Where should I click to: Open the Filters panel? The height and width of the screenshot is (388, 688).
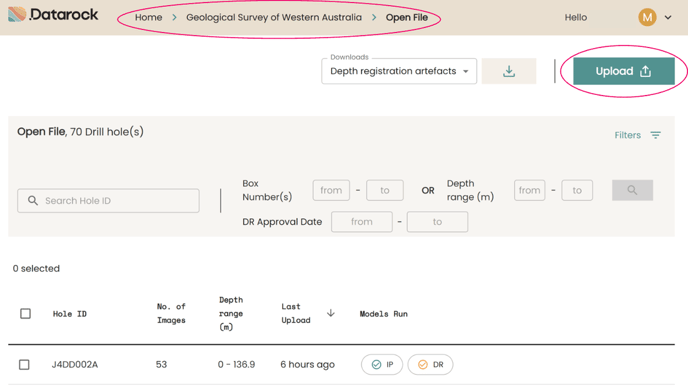tap(637, 135)
